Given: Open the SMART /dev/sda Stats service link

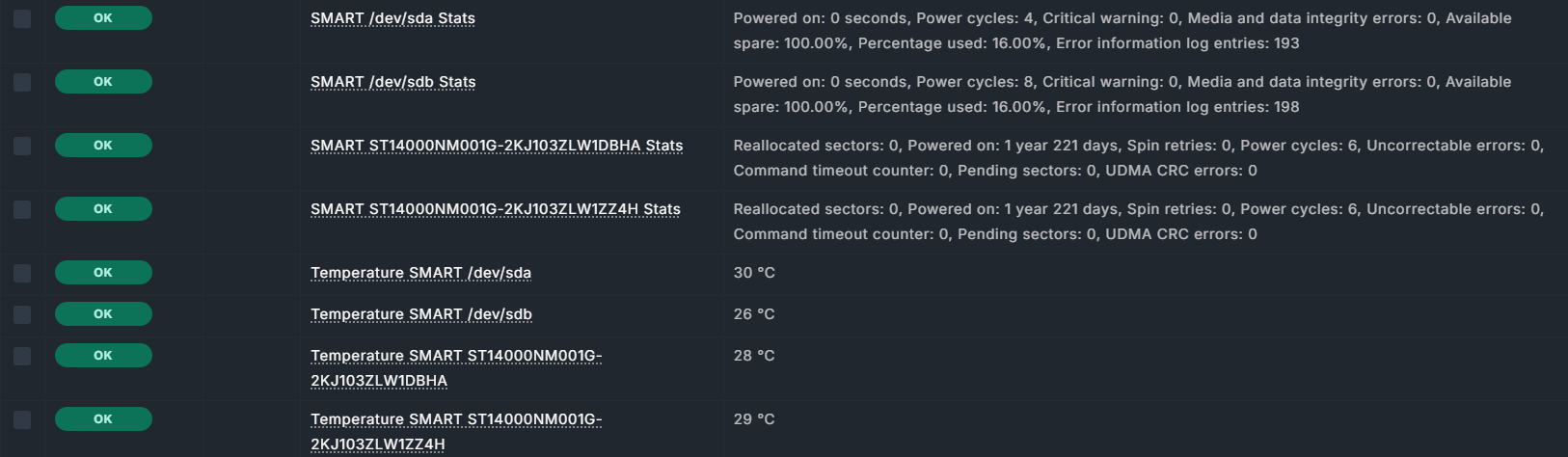Looking at the screenshot, I should [392, 18].
